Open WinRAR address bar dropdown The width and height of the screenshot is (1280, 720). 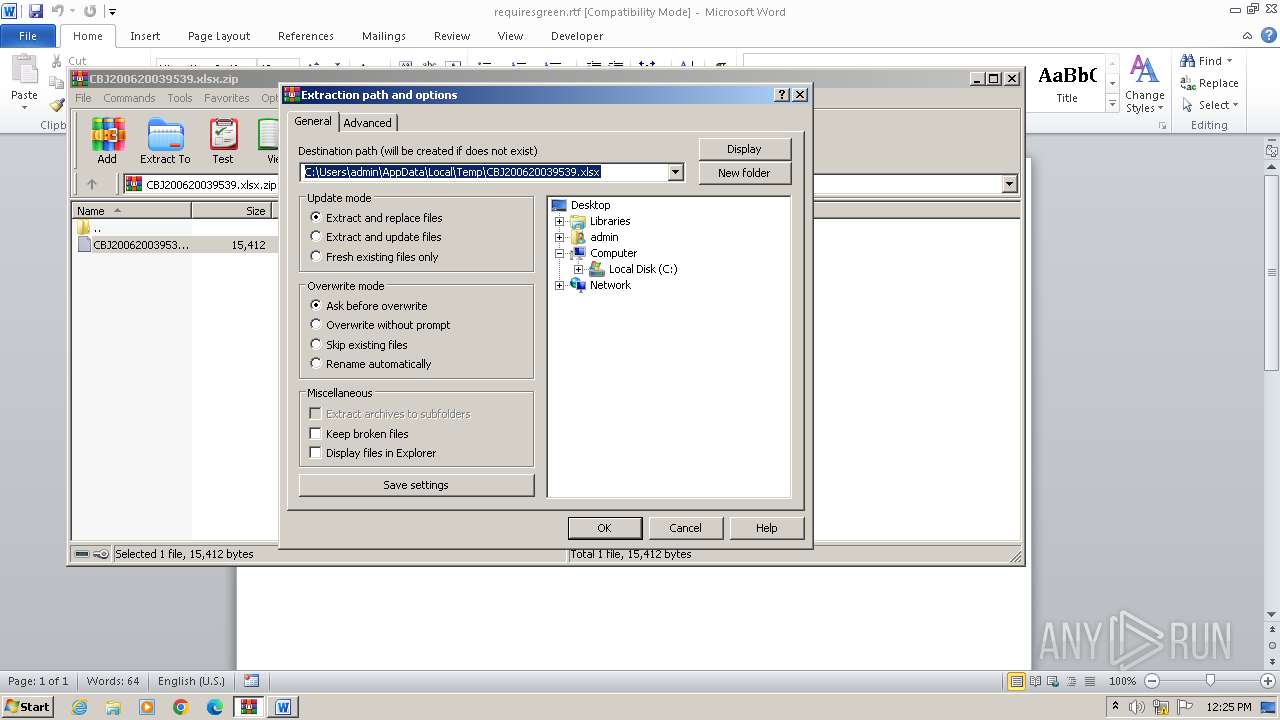pos(1009,184)
